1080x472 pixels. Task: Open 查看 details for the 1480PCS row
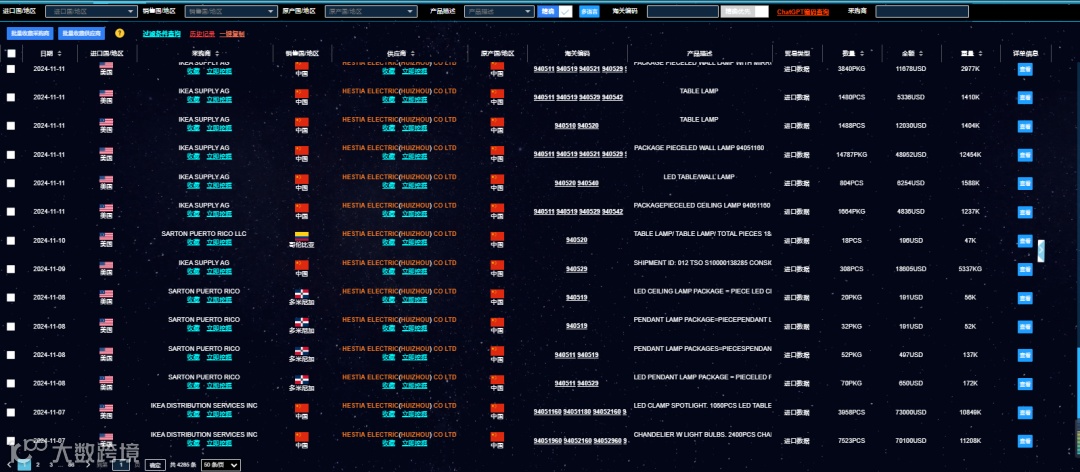pos(1025,97)
